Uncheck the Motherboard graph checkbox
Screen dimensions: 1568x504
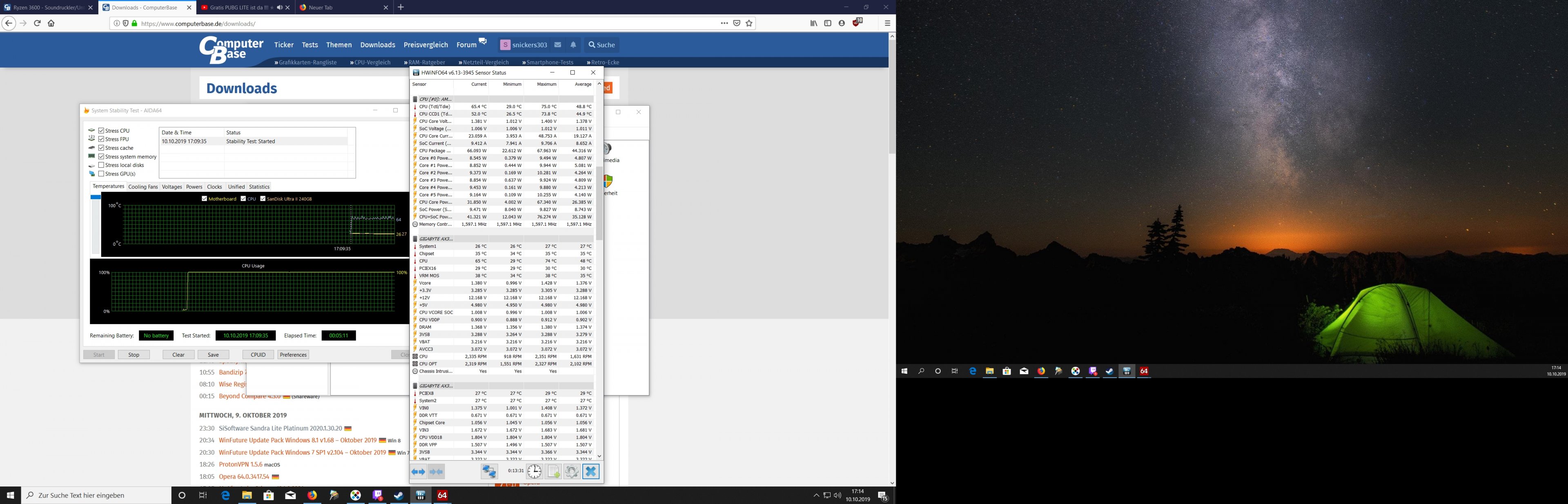click(x=205, y=198)
